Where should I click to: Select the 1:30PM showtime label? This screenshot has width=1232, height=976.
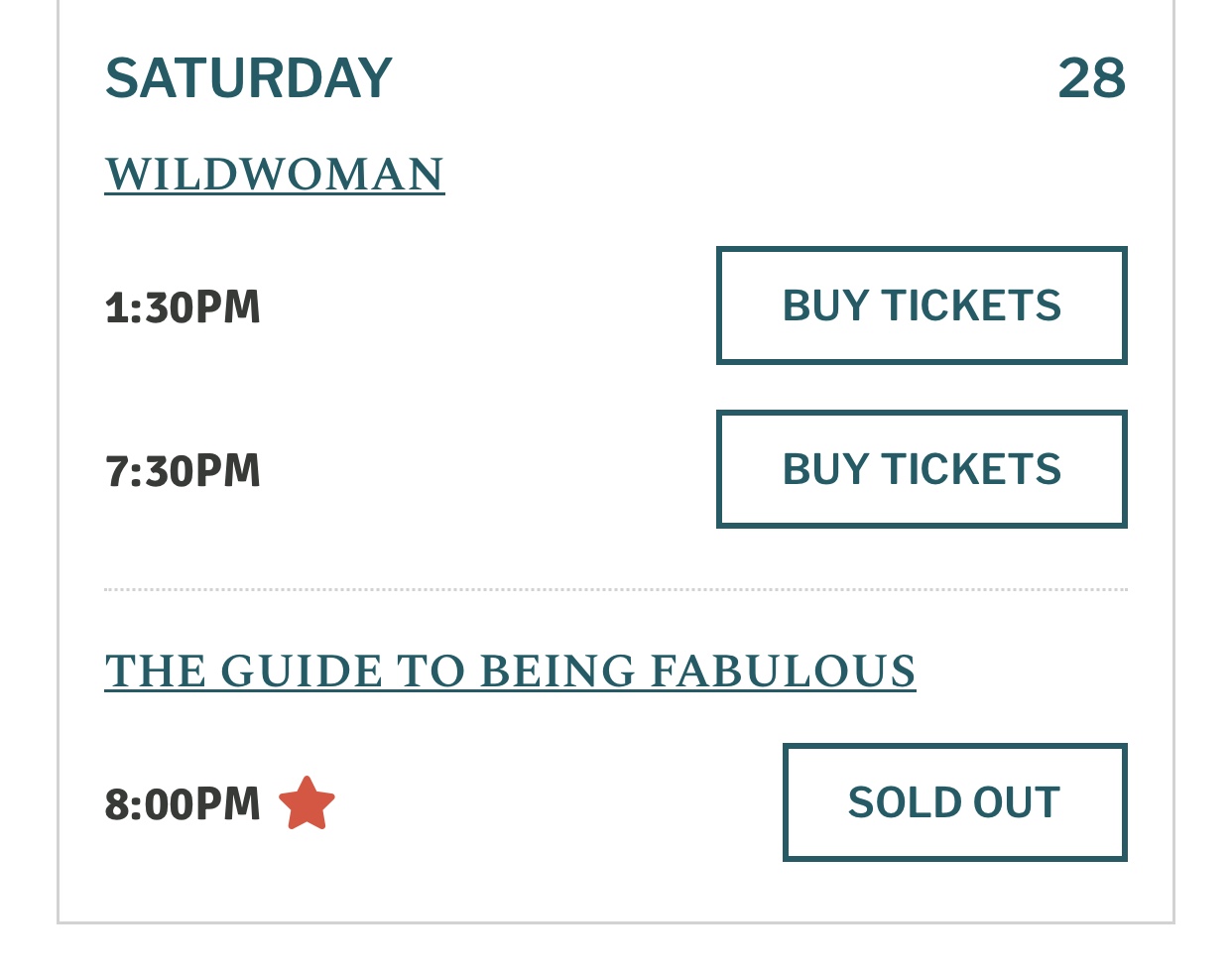(x=183, y=307)
